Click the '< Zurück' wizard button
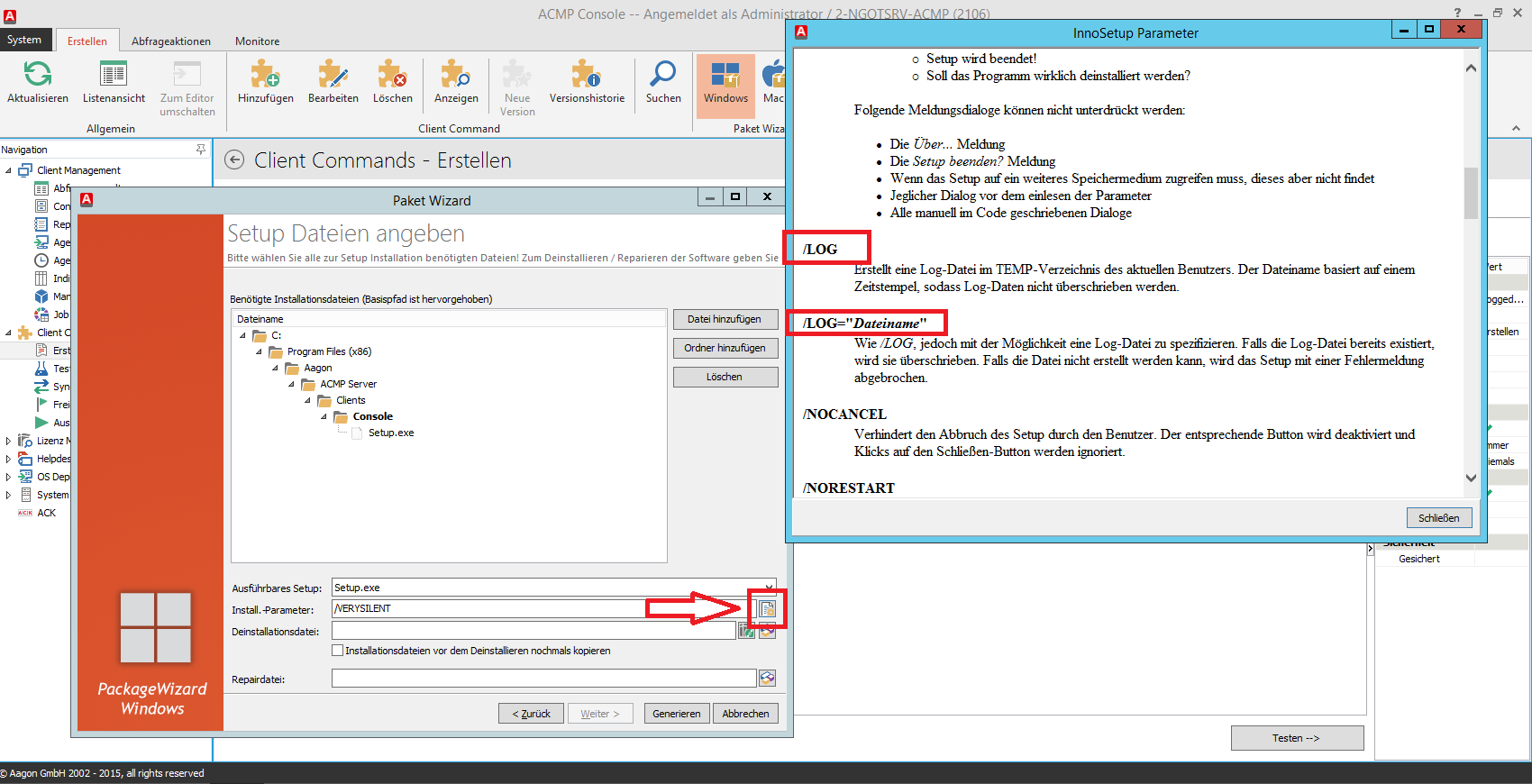This screenshot has width=1532, height=784. (x=532, y=714)
